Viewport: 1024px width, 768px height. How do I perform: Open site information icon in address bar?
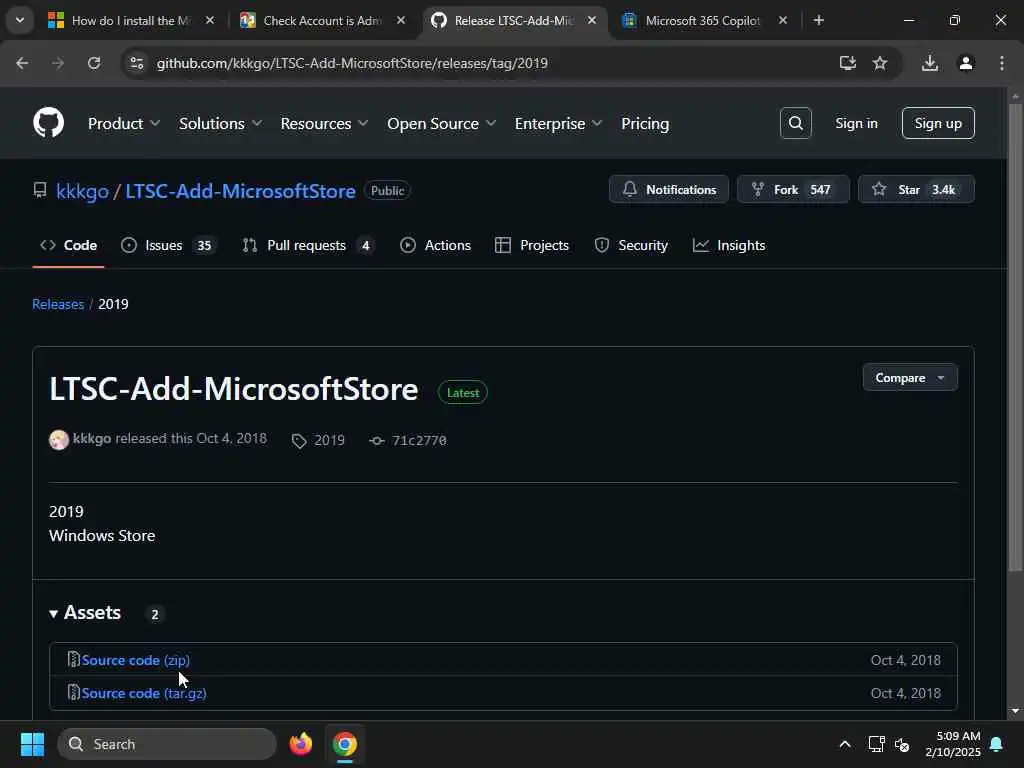point(136,63)
